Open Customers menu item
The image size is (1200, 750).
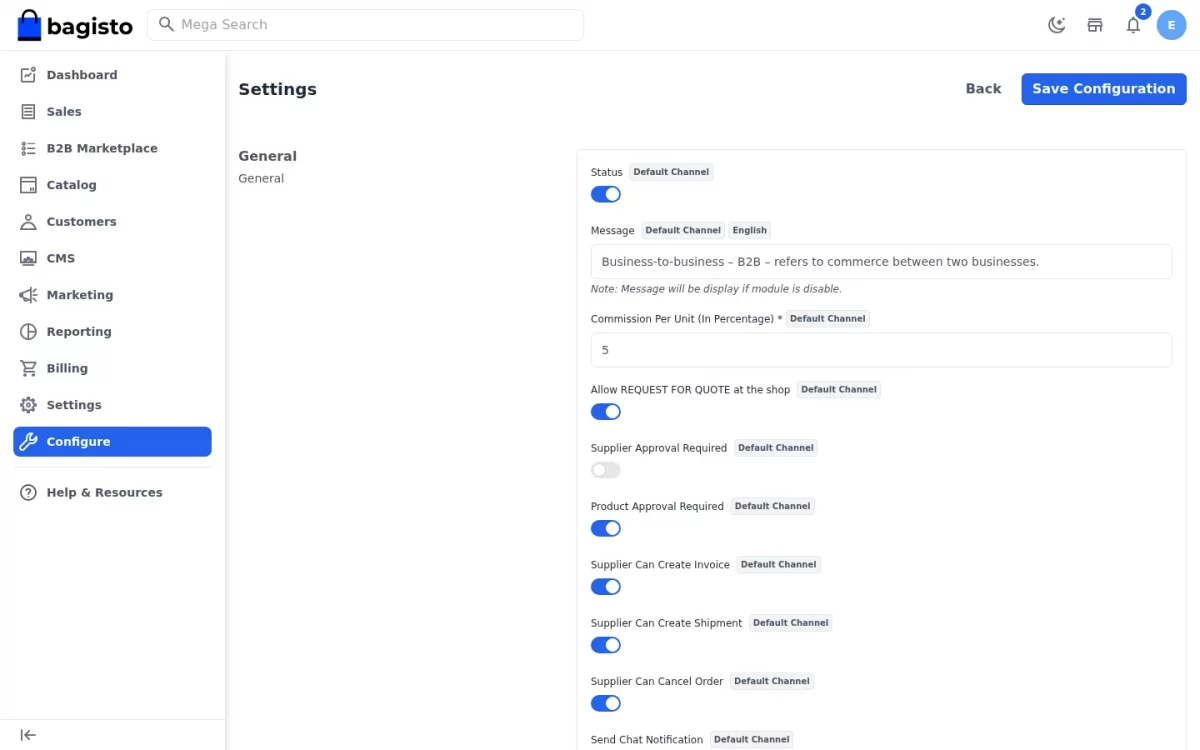112,222
